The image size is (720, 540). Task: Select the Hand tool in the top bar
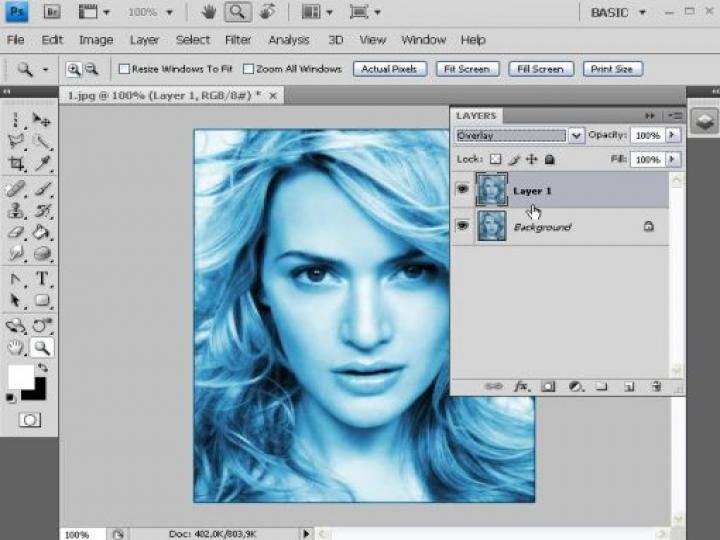[209, 12]
